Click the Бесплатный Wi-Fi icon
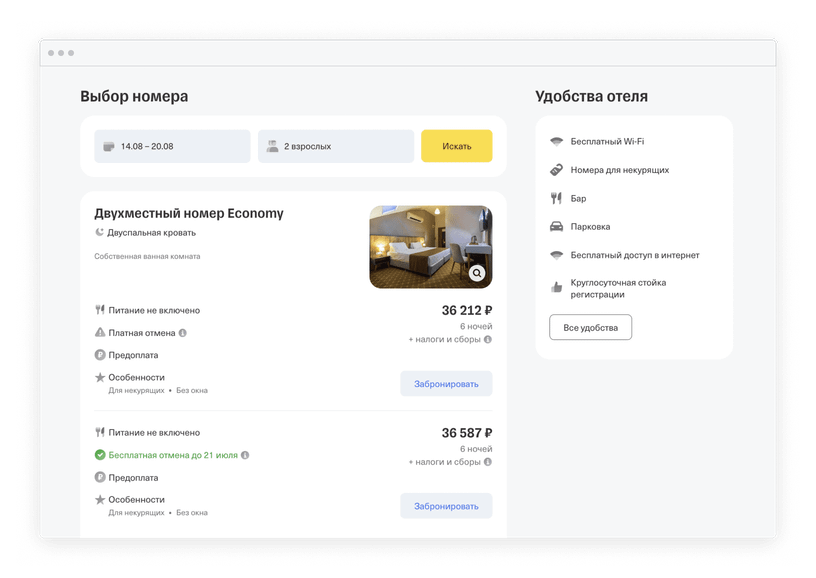This screenshot has height=578, width=816. click(x=556, y=142)
